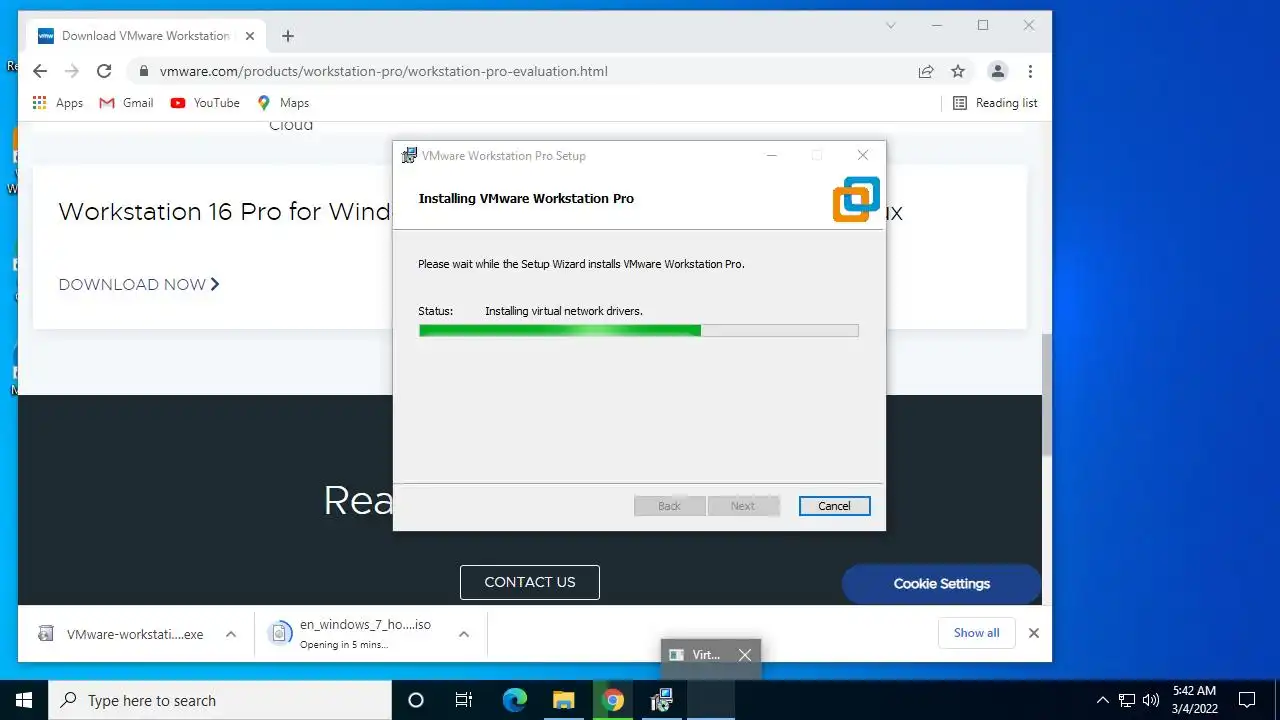Click the Chrome page vertical scrollbar
The image size is (1280, 720).
[1046, 395]
